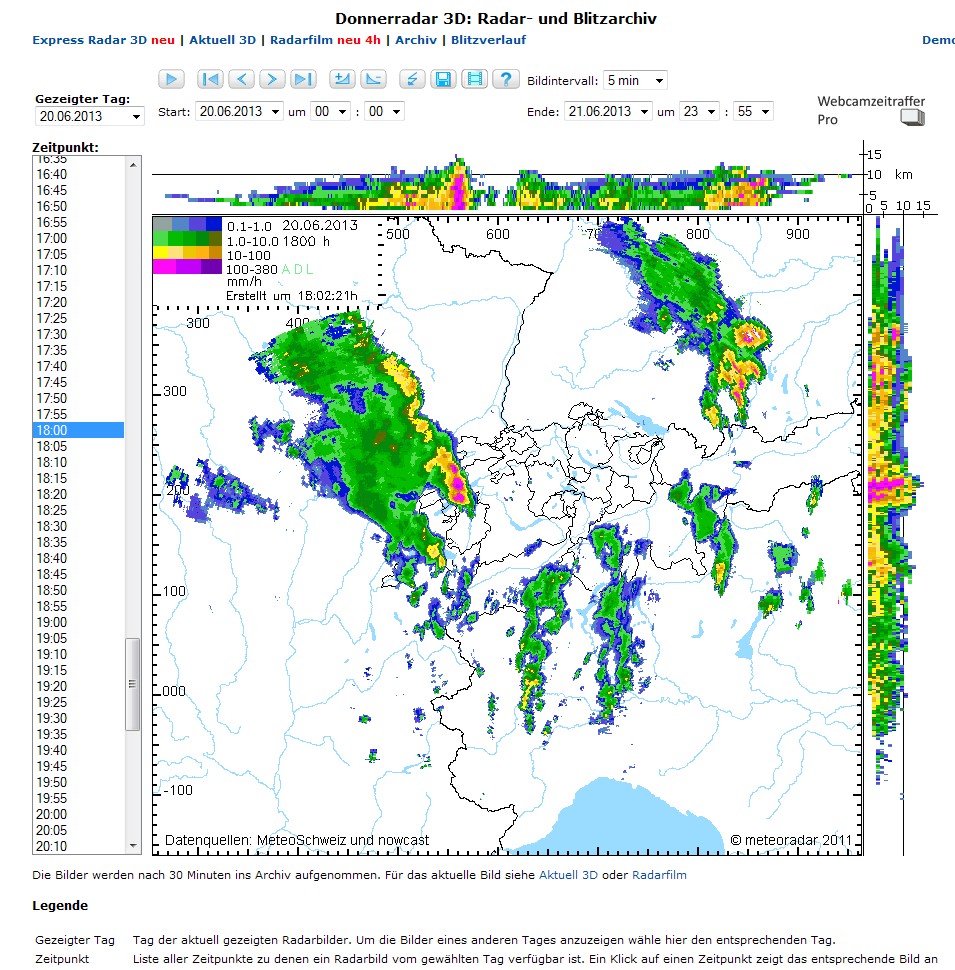Select time 19:40 in Zeitpunkt list
The height and width of the screenshot is (970, 955).
pyautogui.click(x=79, y=751)
